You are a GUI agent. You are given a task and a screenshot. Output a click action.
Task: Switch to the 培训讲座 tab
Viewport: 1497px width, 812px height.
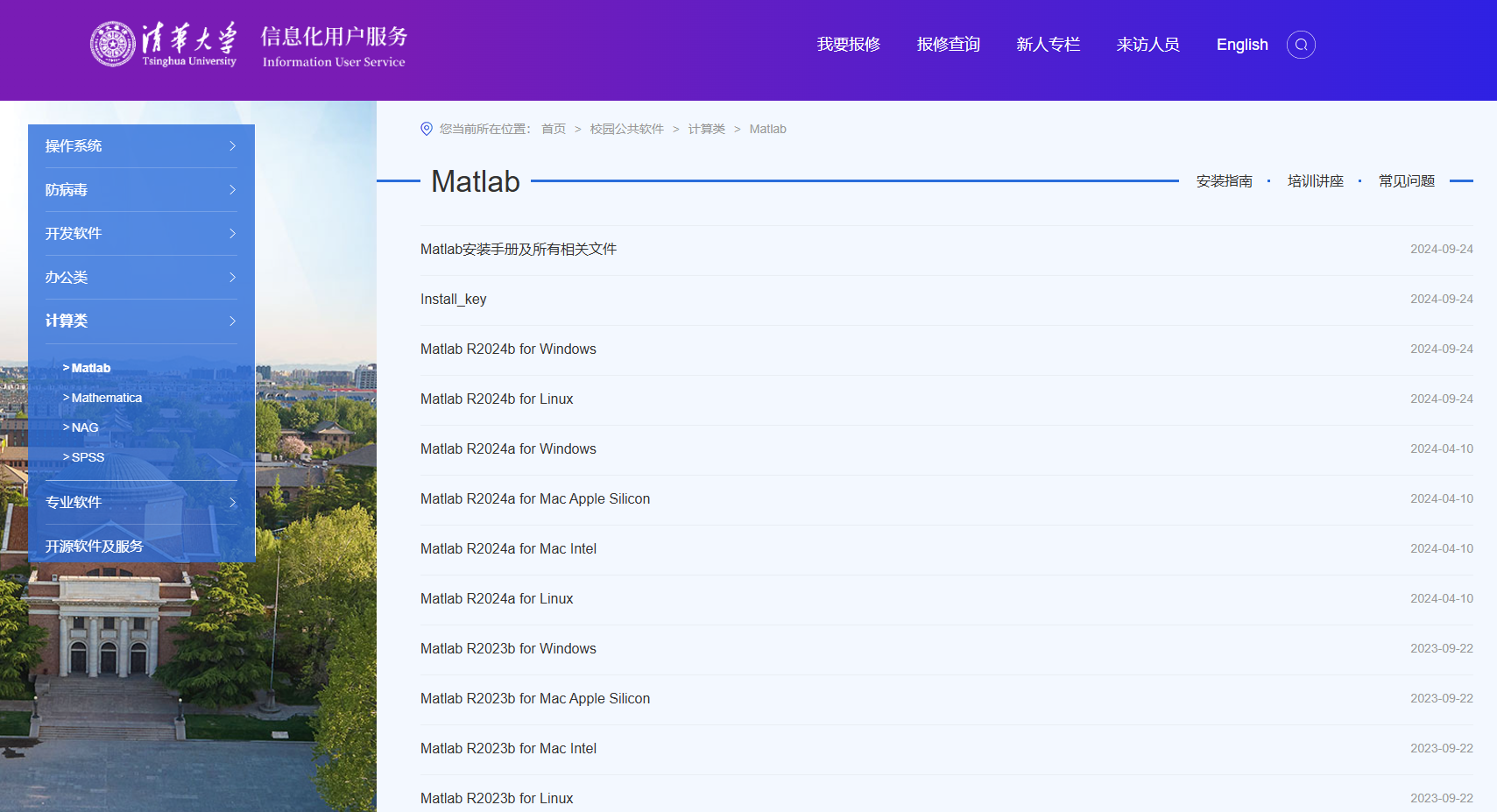click(x=1316, y=181)
